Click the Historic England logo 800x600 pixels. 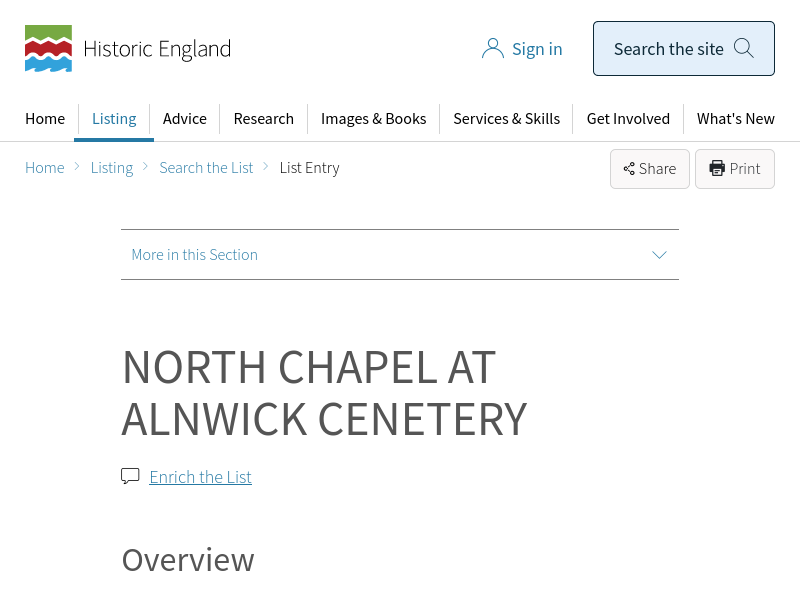coord(127,49)
